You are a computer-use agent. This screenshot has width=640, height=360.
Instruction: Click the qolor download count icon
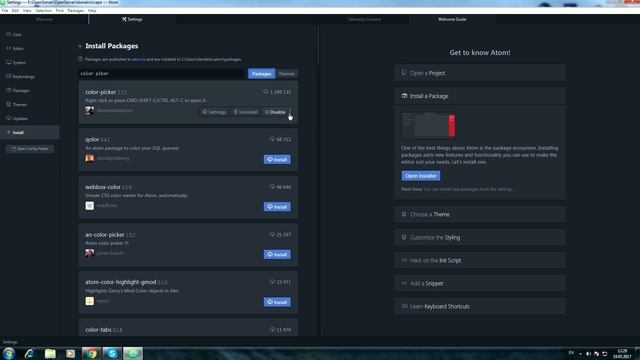click(272, 139)
